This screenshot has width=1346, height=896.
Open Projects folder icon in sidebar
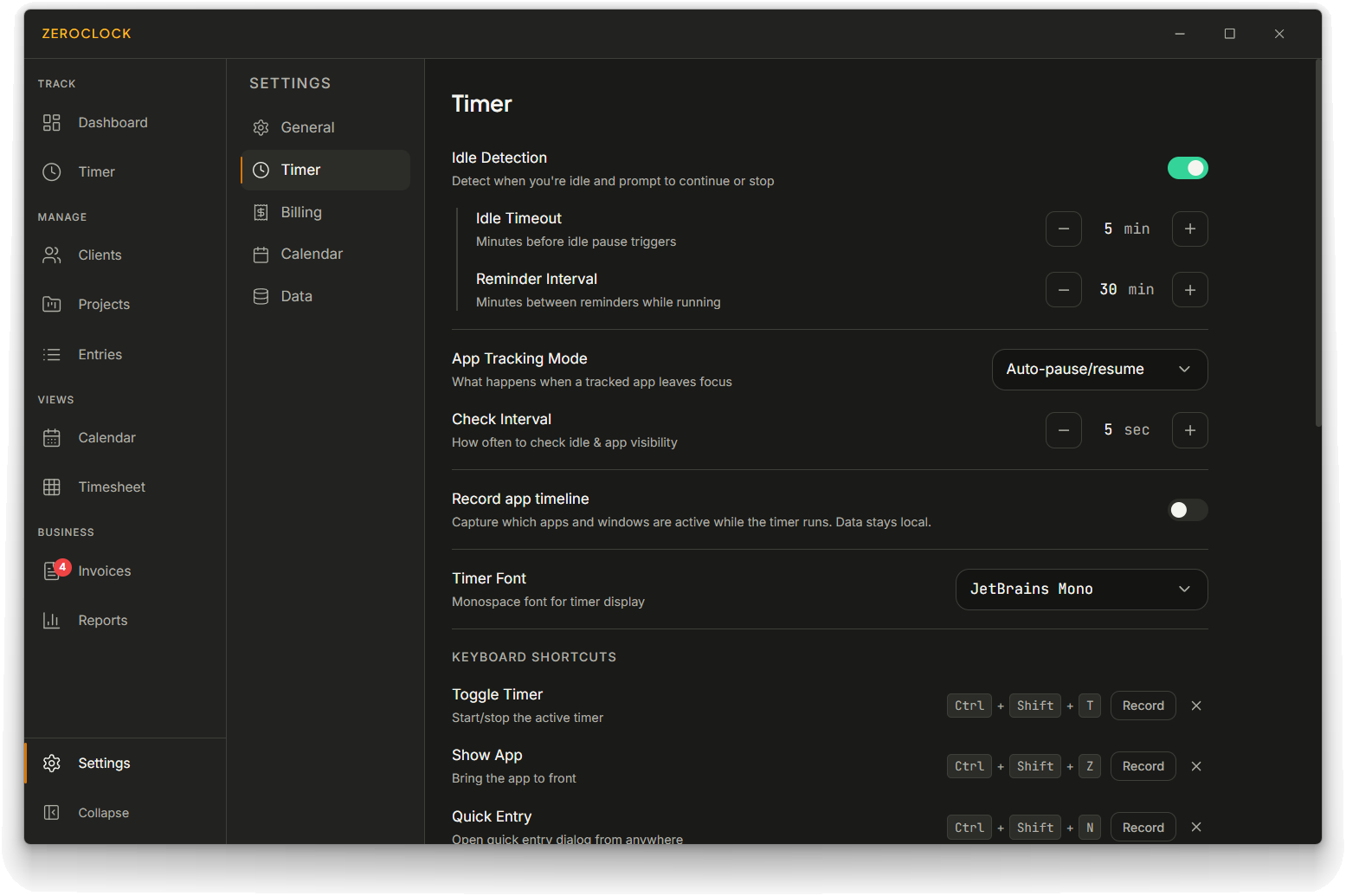pos(52,305)
